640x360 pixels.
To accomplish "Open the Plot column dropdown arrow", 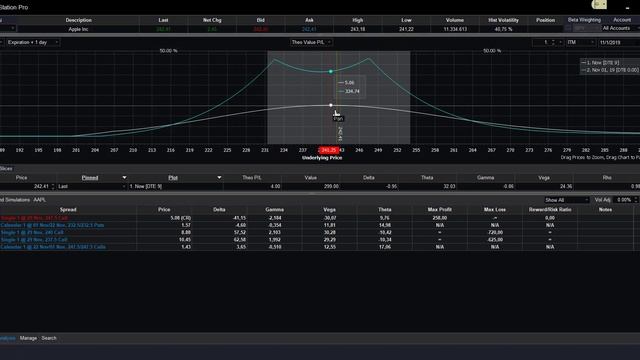I will click(219, 178).
